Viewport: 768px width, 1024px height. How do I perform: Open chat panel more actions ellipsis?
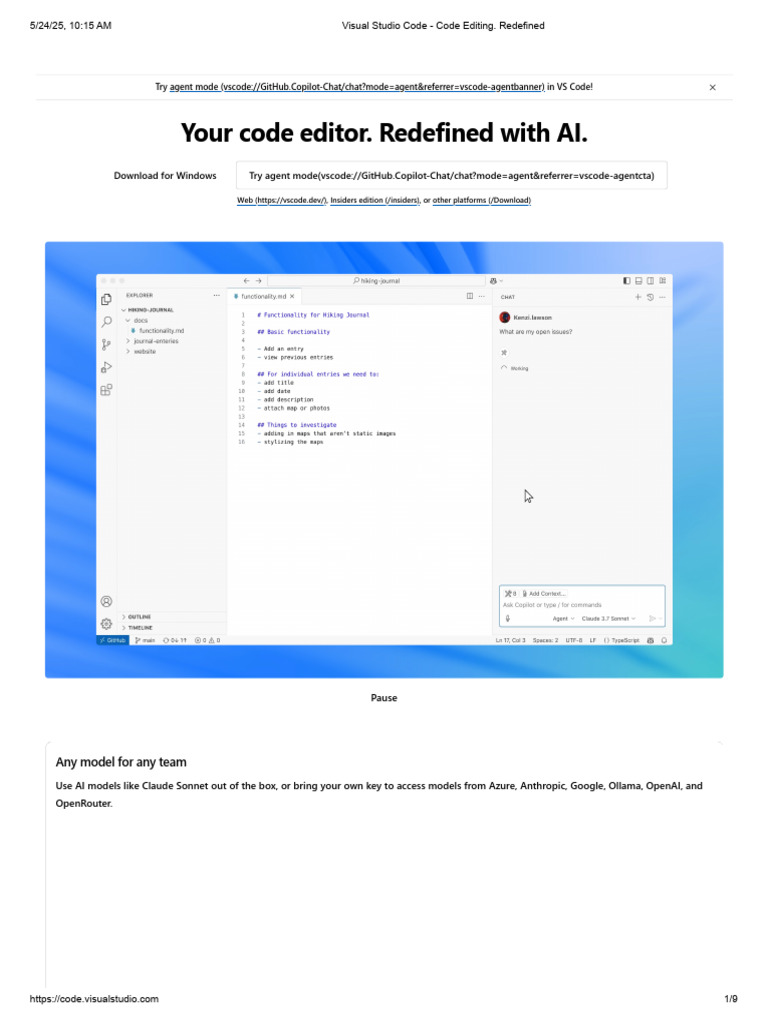click(x=662, y=297)
